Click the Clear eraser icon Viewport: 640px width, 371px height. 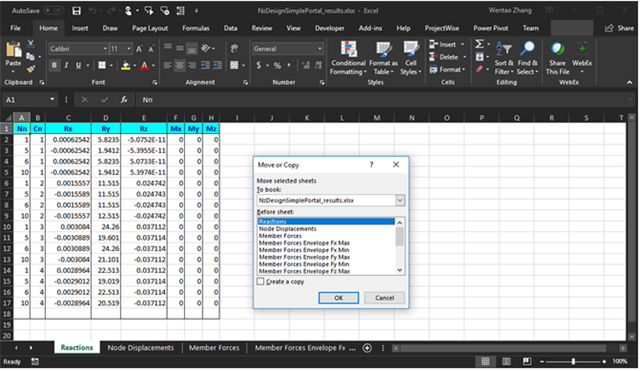pos(480,69)
